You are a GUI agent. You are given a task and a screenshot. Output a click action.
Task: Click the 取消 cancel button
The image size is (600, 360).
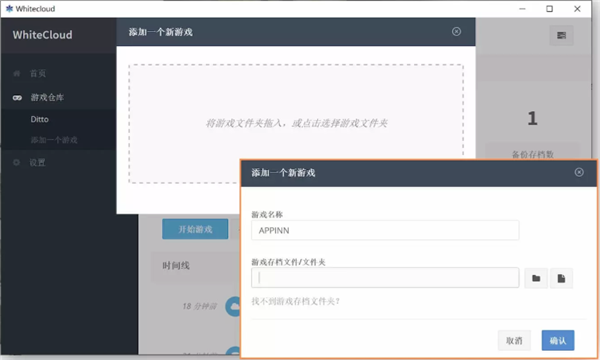(x=514, y=340)
